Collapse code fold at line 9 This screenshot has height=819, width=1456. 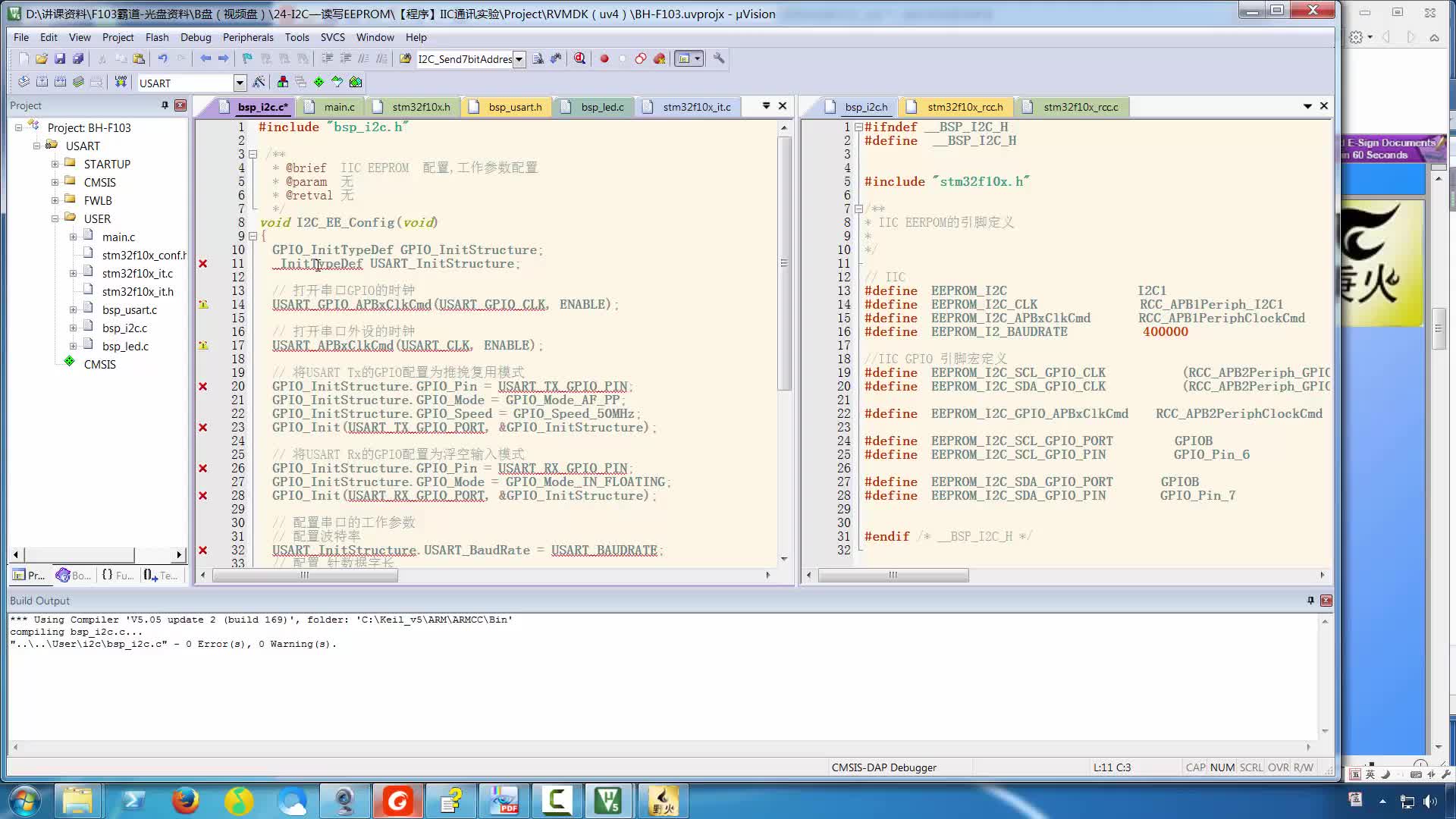coord(253,236)
